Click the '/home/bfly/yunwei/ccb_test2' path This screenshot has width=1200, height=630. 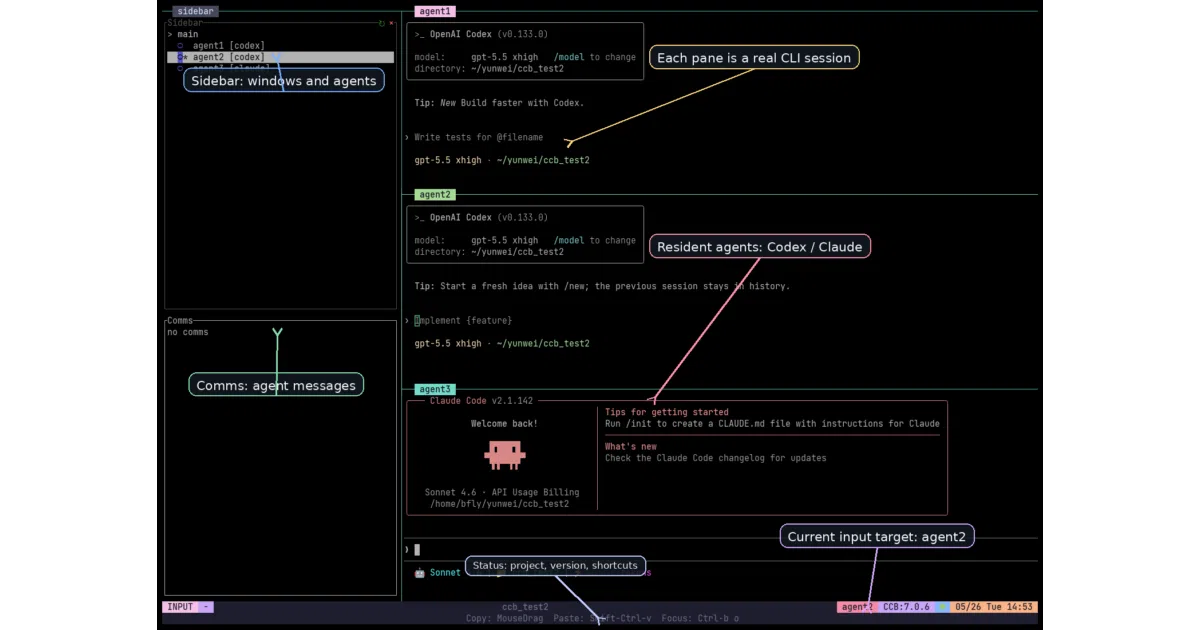499,504
